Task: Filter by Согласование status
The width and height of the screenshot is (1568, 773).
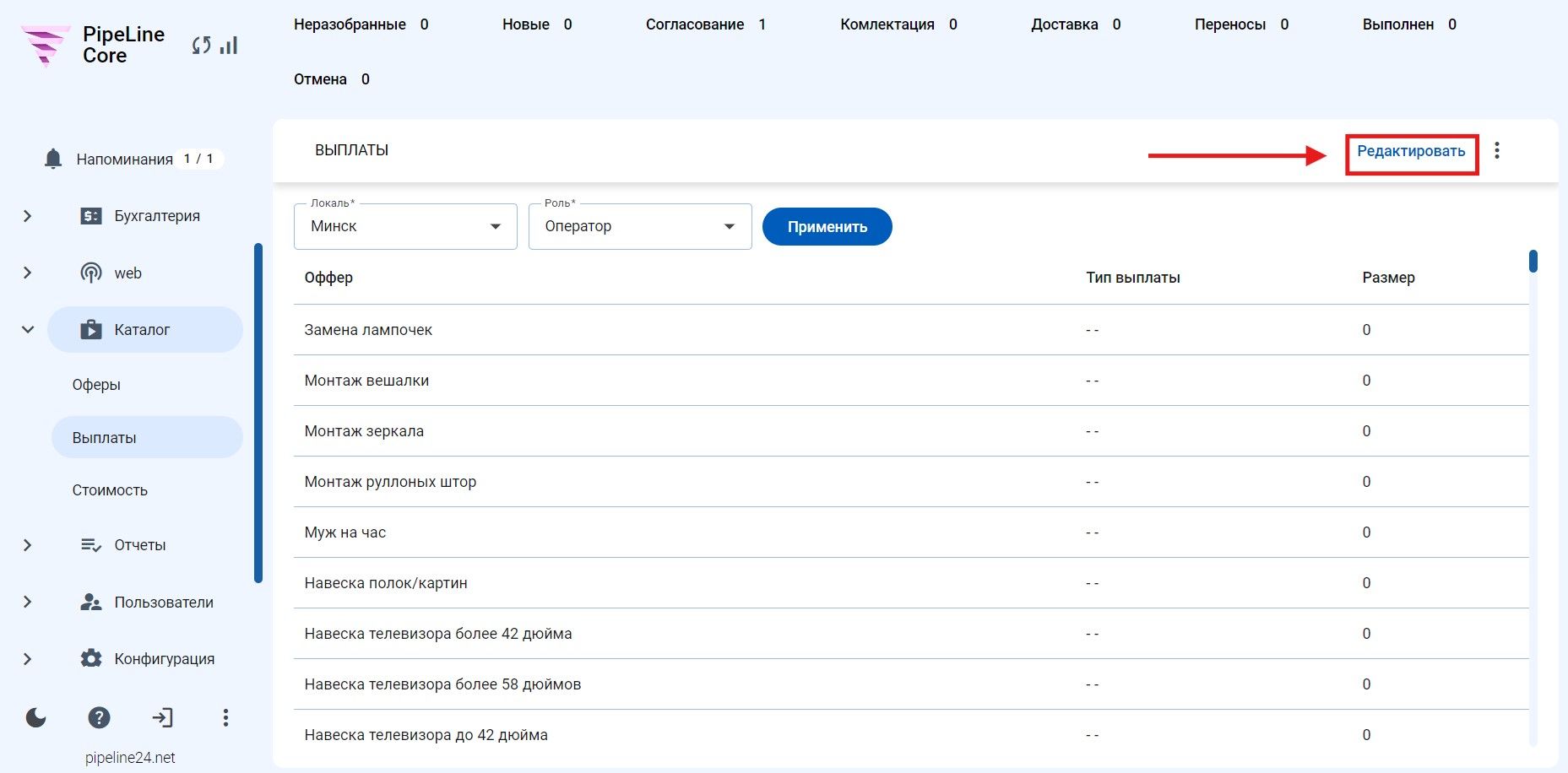Action: point(706,24)
